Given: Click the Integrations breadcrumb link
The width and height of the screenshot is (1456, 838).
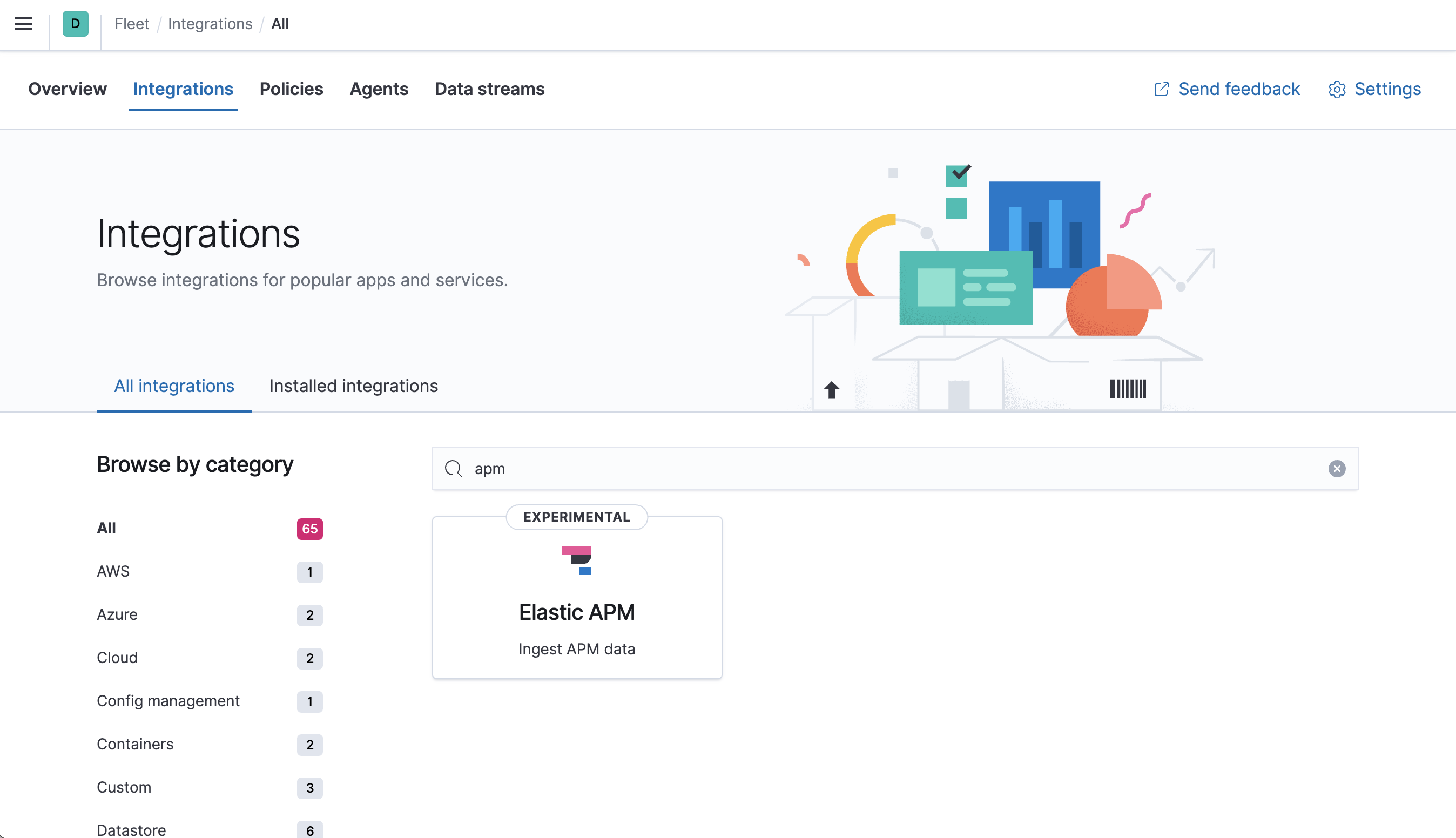Looking at the screenshot, I should coord(210,24).
